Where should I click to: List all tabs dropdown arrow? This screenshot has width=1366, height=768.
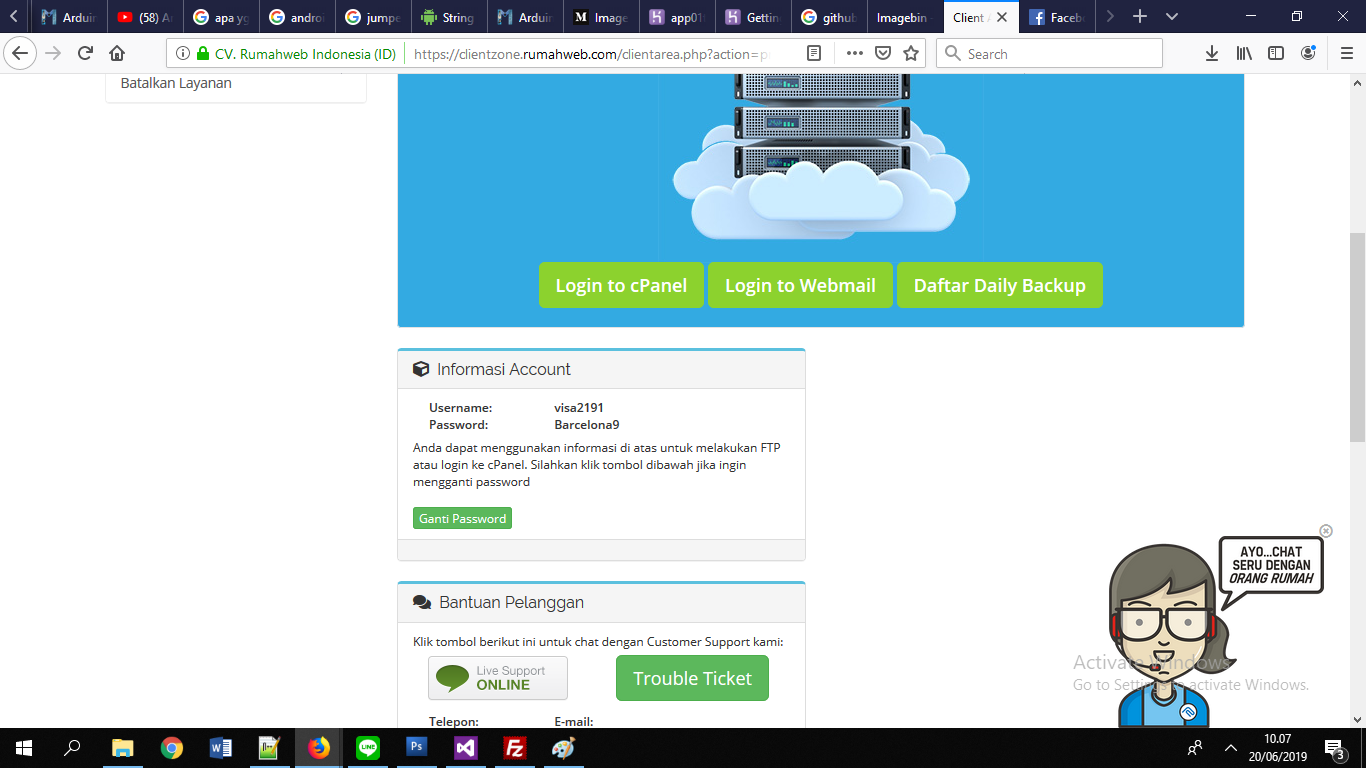coord(1172,17)
